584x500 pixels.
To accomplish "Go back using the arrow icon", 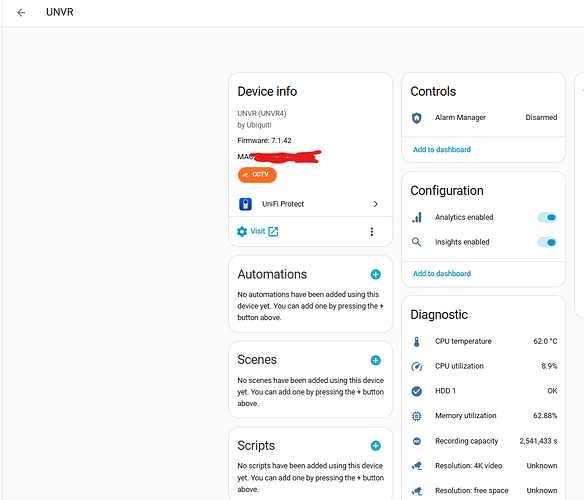I will pos(21,12).
